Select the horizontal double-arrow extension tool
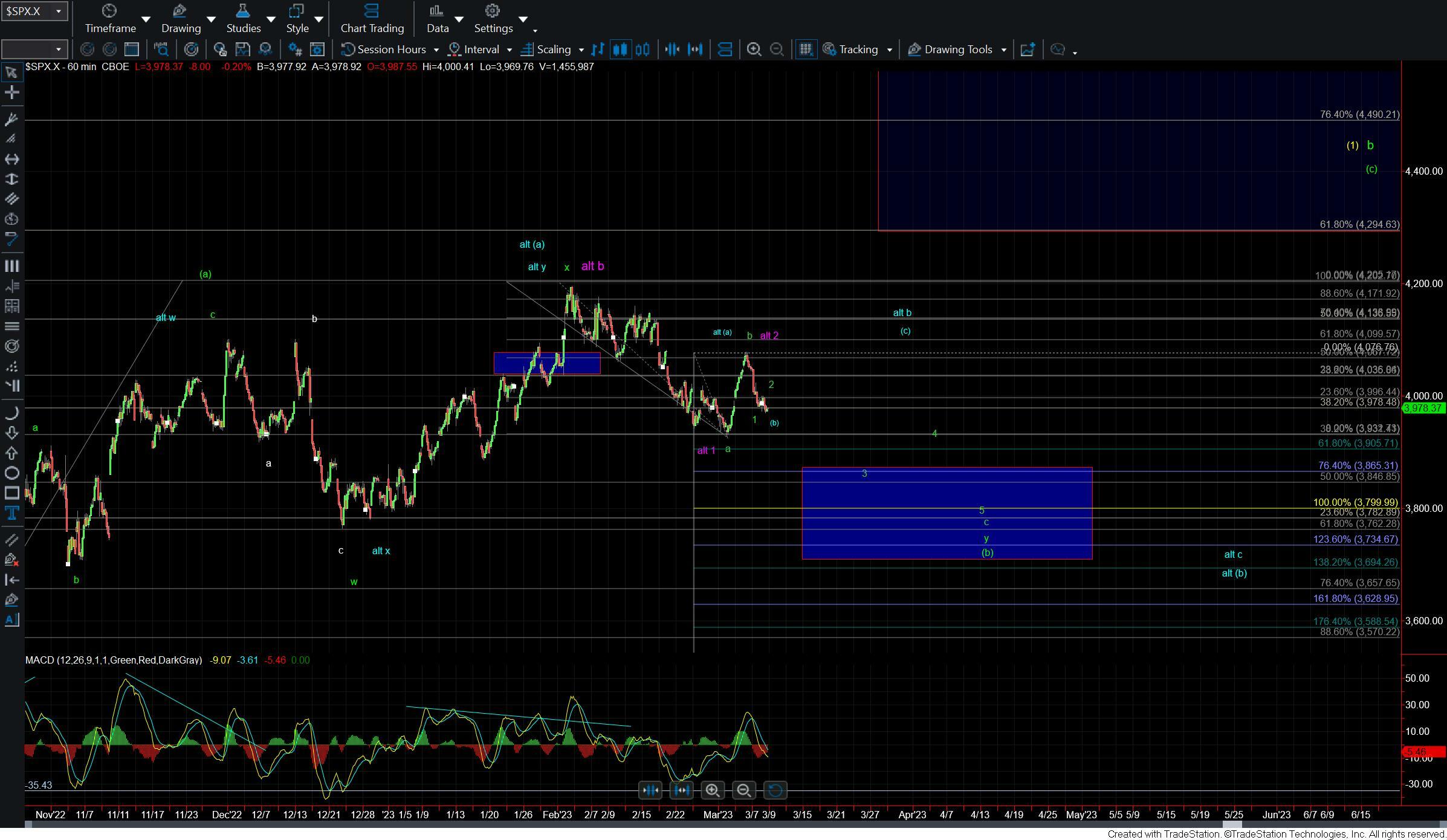This screenshot has height=840, width=1447. [11, 159]
